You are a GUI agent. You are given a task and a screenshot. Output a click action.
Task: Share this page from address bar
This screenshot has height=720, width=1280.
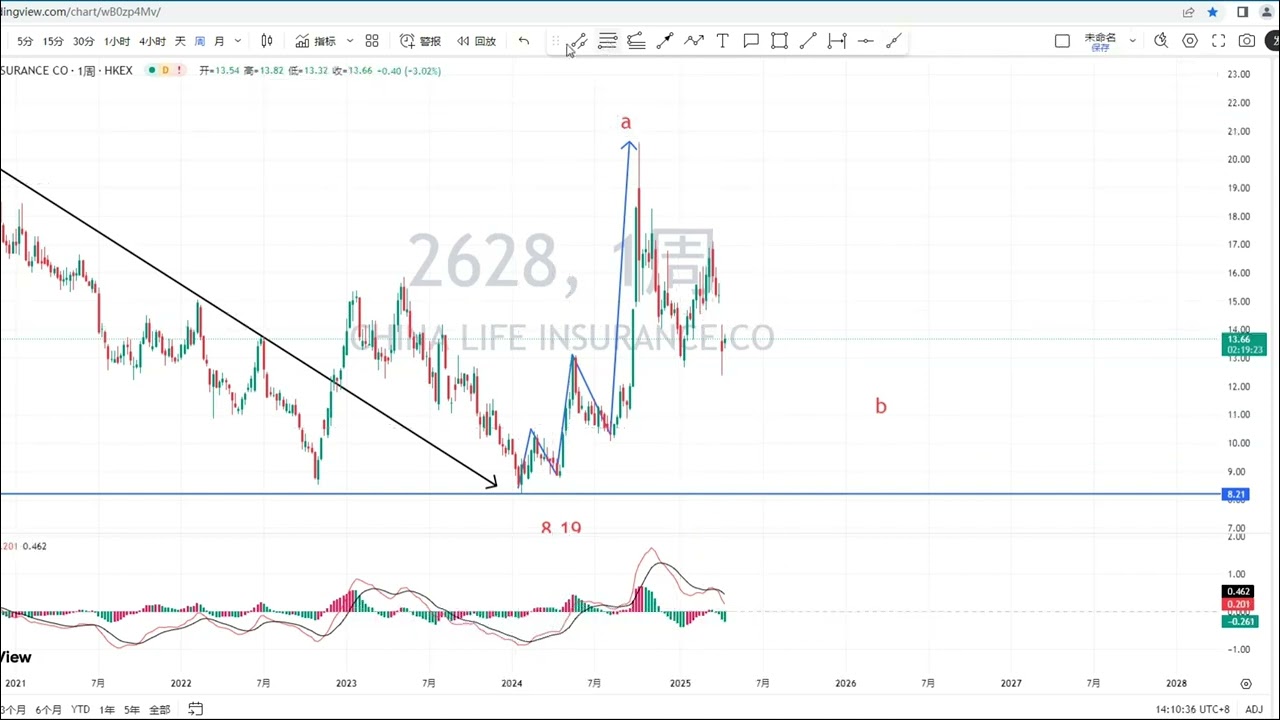pyautogui.click(x=1188, y=12)
